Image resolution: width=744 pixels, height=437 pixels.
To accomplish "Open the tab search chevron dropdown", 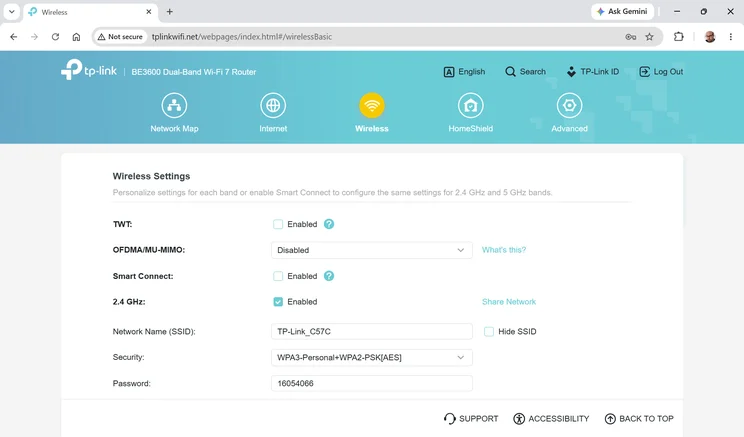I will pyautogui.click(x=12, y=11).
